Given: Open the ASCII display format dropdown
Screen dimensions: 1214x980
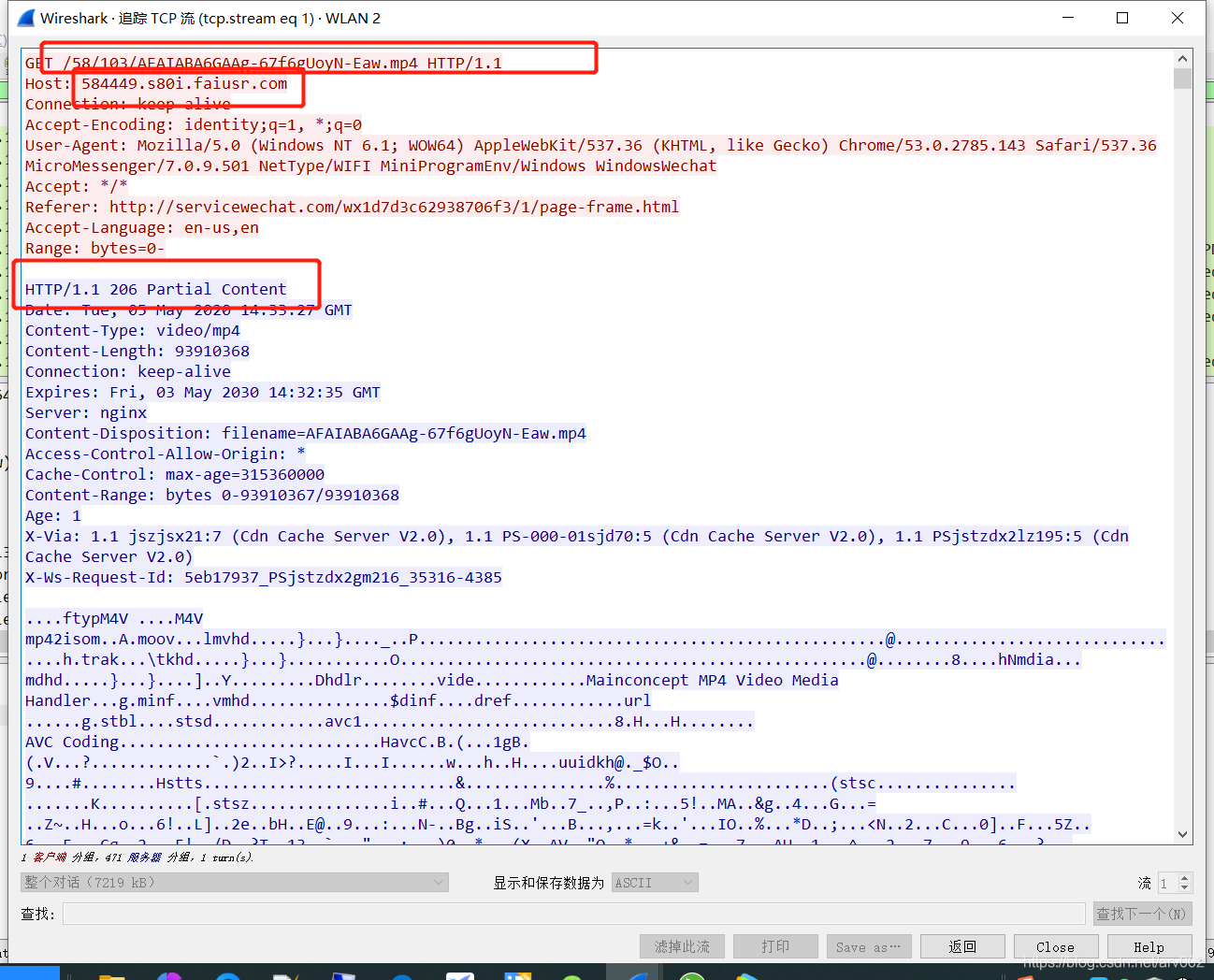Looking at the screenshot, I should click(656, 882).
